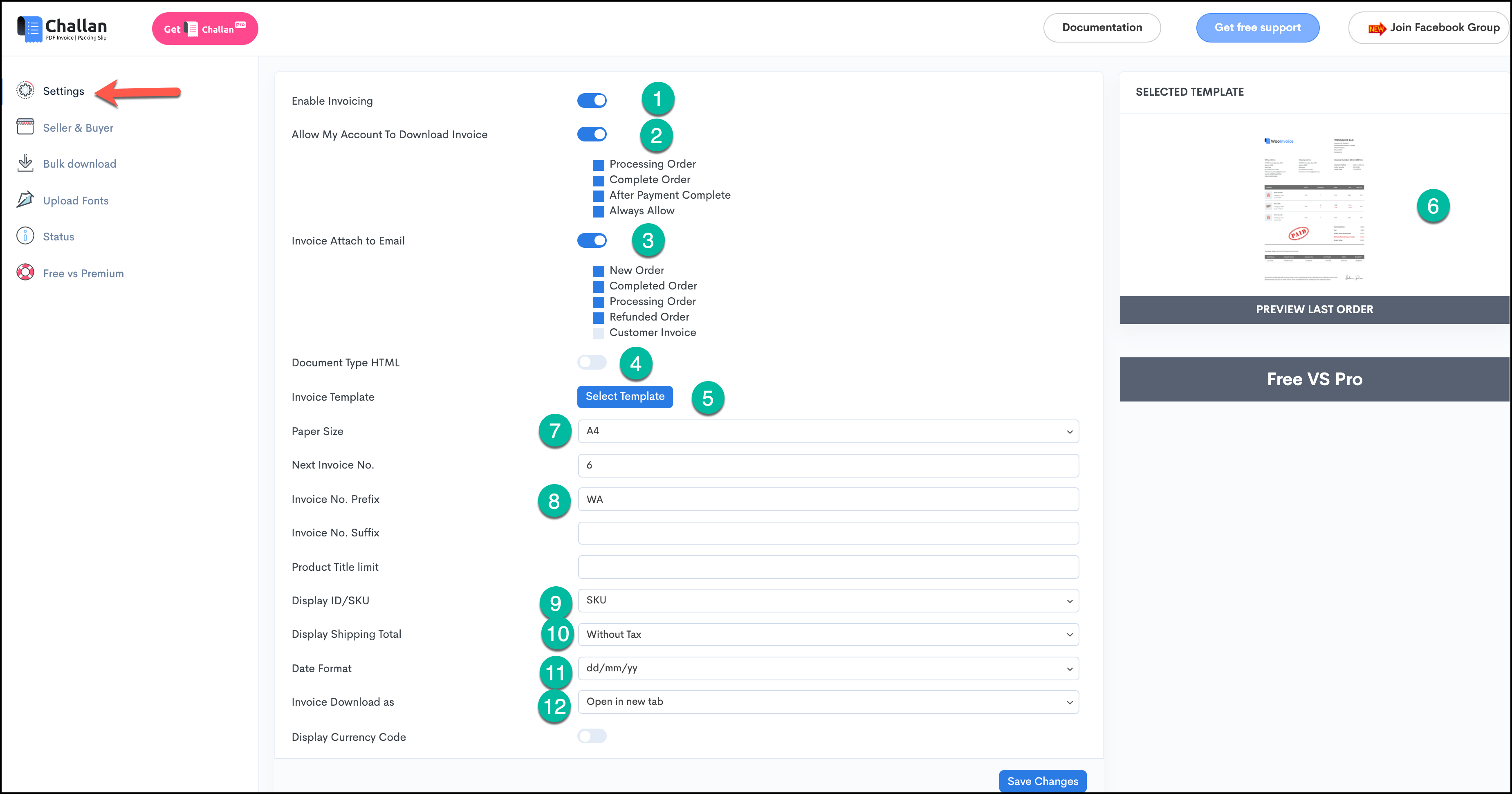1512x794 pixels.
Task: Click the selected invoice template thumbnail
Action: (1314, 209)
